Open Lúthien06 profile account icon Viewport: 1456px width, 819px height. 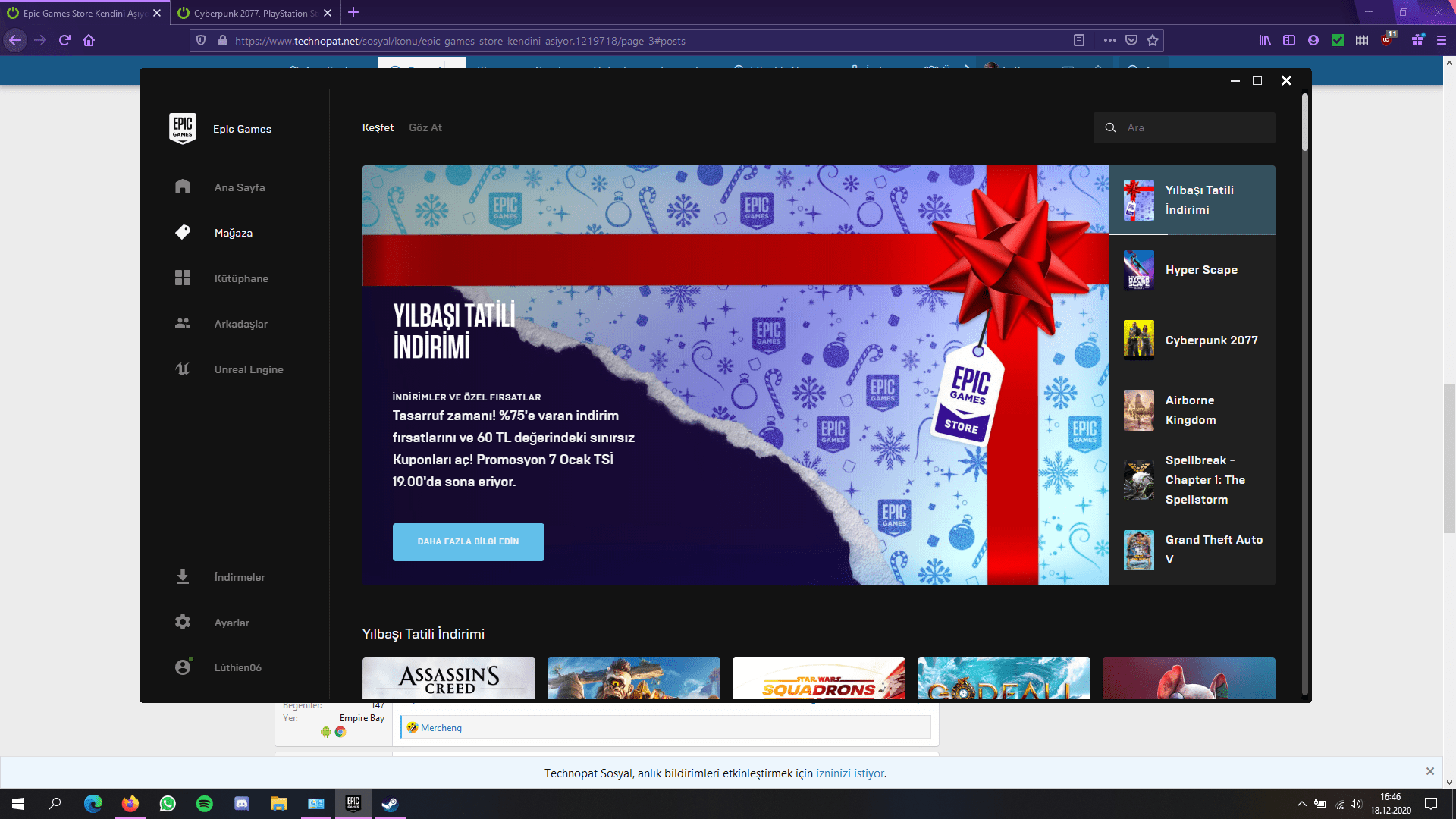point(183,667)
